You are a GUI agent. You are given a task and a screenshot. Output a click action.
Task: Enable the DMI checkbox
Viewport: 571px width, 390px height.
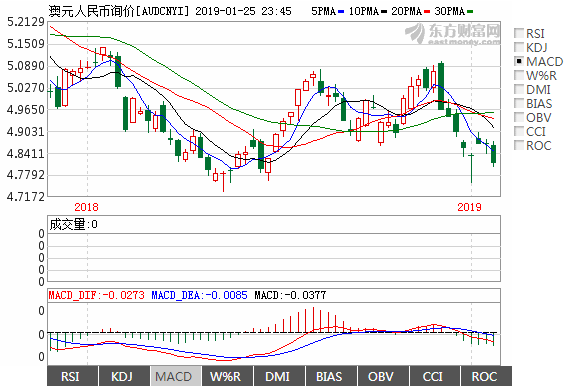coord(519,89)
